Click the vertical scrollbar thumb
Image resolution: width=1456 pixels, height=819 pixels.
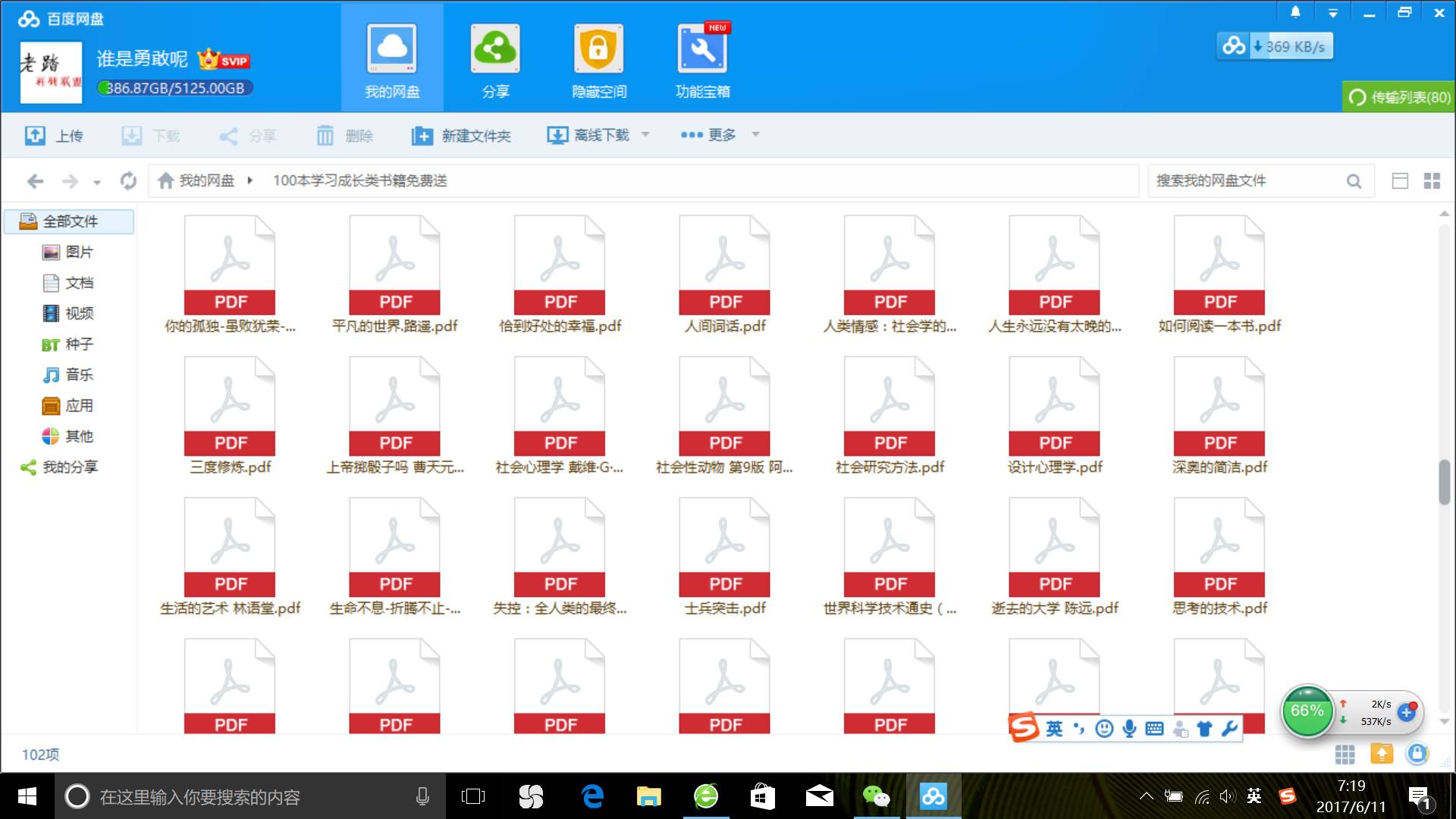coord(1444,482)
